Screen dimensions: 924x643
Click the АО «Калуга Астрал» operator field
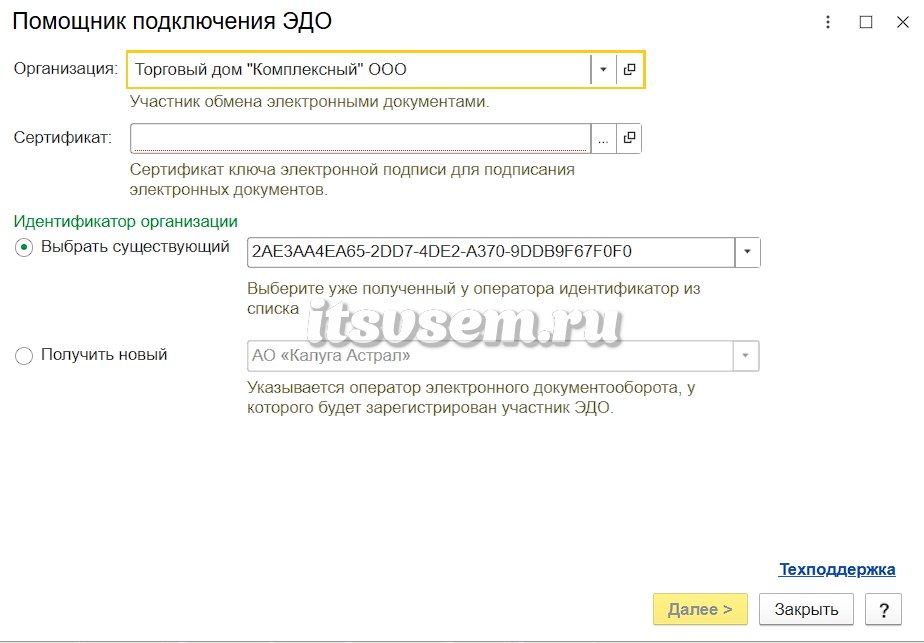[x=490, y=356]
